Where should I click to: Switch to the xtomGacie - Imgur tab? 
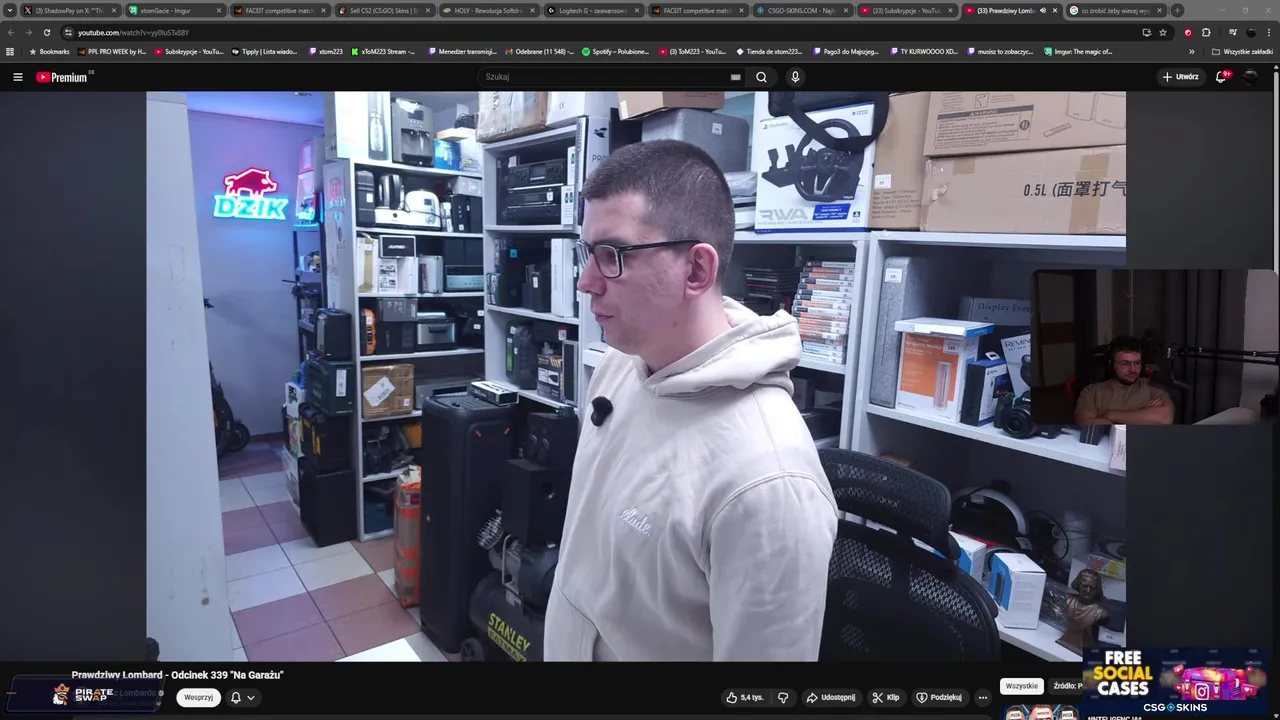[x=174, y=10]
